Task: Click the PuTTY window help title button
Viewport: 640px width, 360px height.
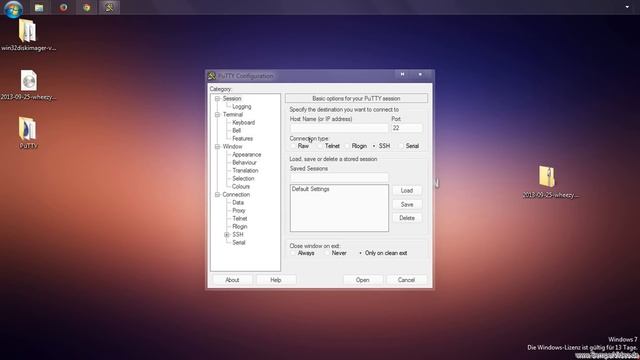Action: [402, 74]
